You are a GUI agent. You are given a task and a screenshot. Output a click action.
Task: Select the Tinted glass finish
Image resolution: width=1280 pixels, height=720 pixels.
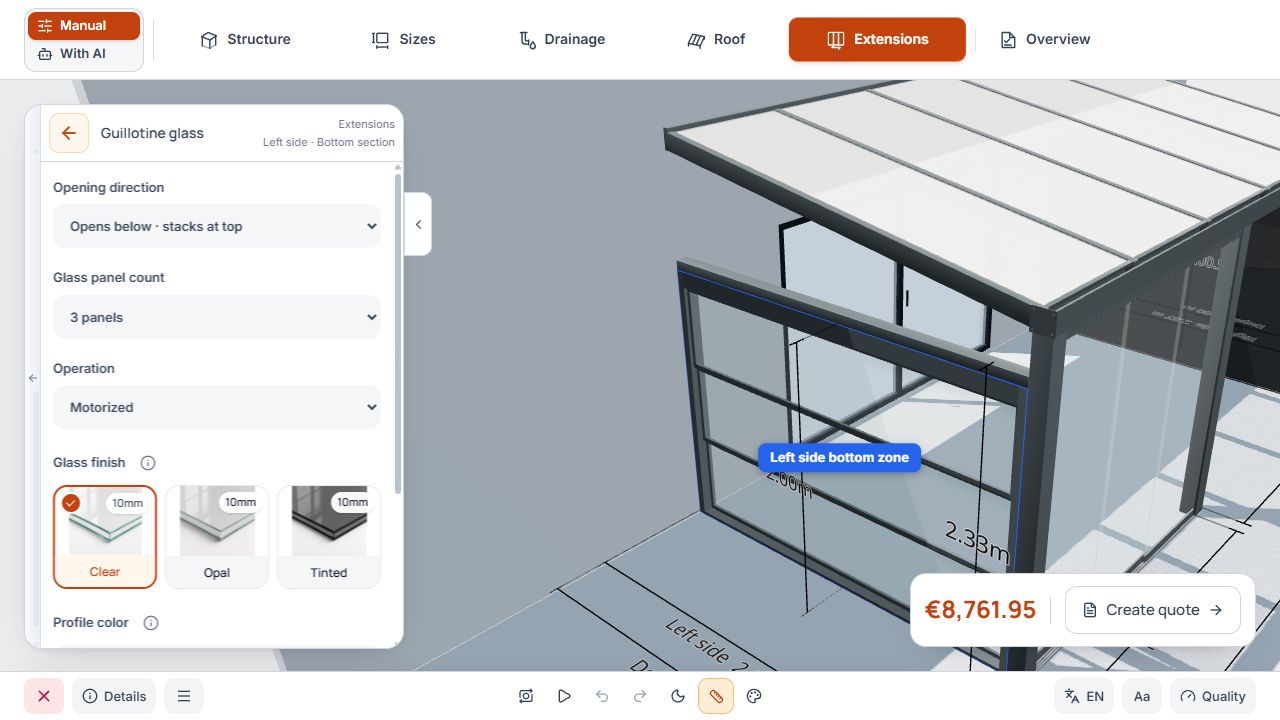[329, 537]
